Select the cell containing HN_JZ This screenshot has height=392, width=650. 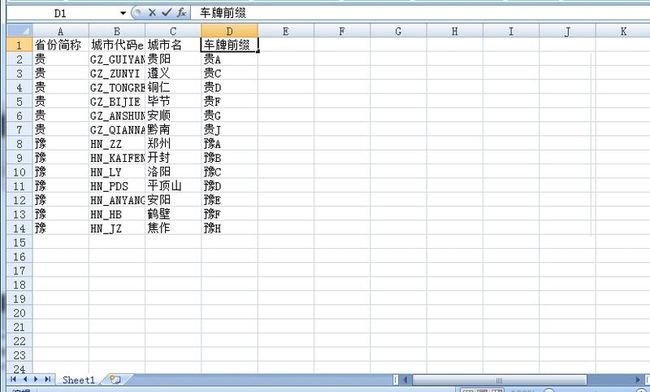117,228
